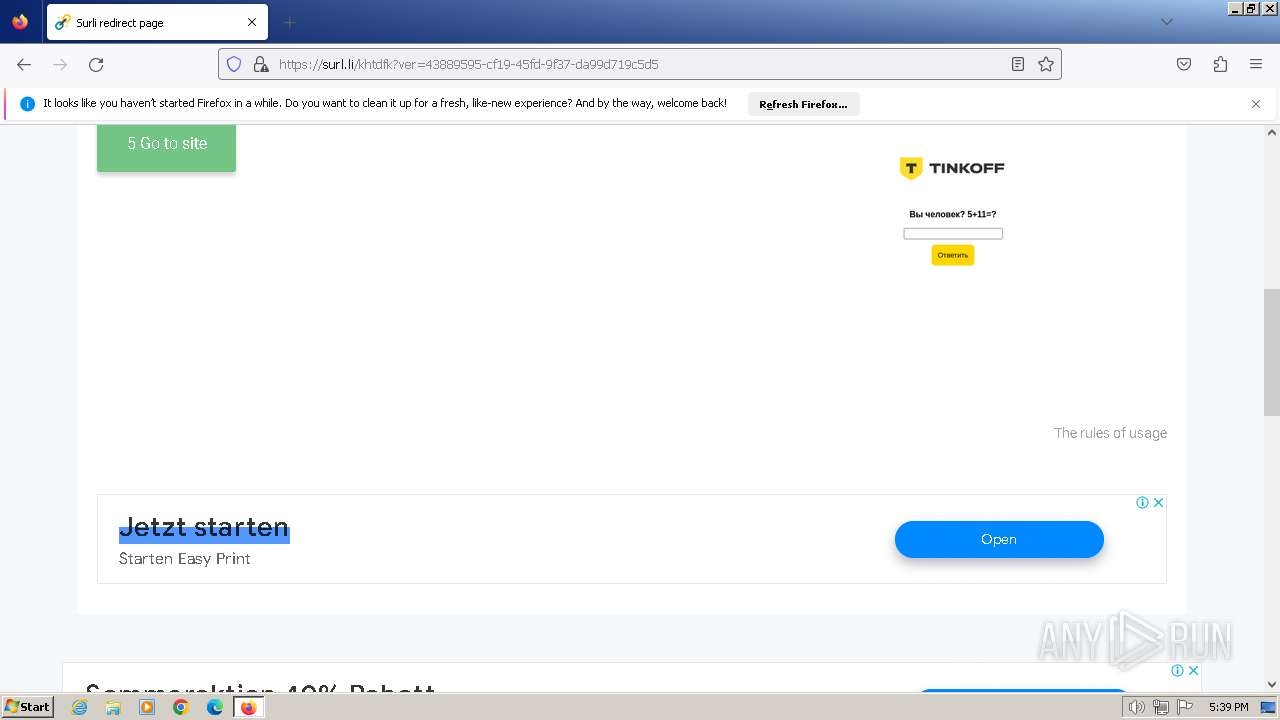Open File Explorer from taskbar
1280x720 pixels.
pyautogui.click(x=113, y=707)
